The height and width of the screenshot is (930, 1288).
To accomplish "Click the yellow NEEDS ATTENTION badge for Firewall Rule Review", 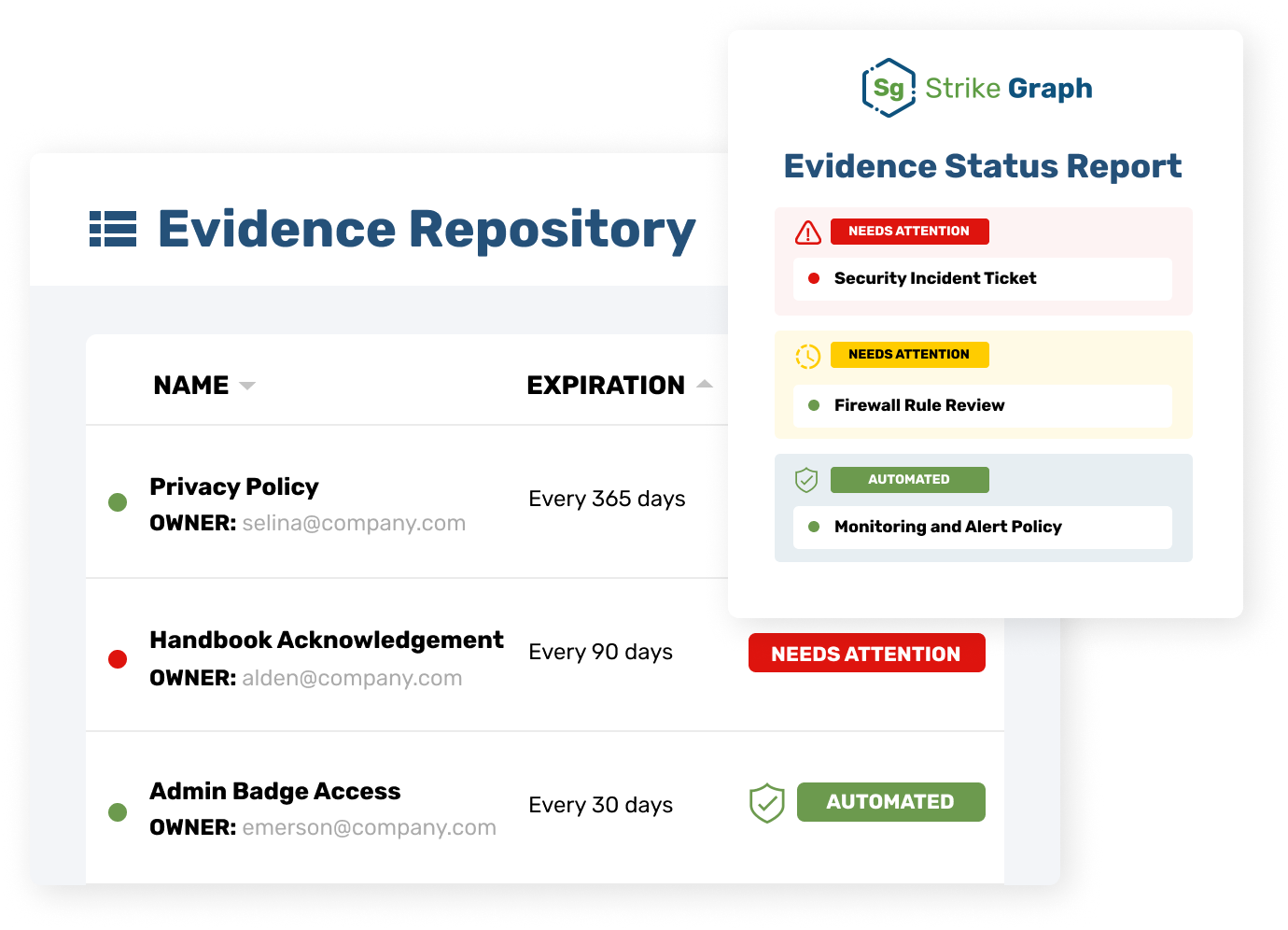I will [x=909, y=355].
